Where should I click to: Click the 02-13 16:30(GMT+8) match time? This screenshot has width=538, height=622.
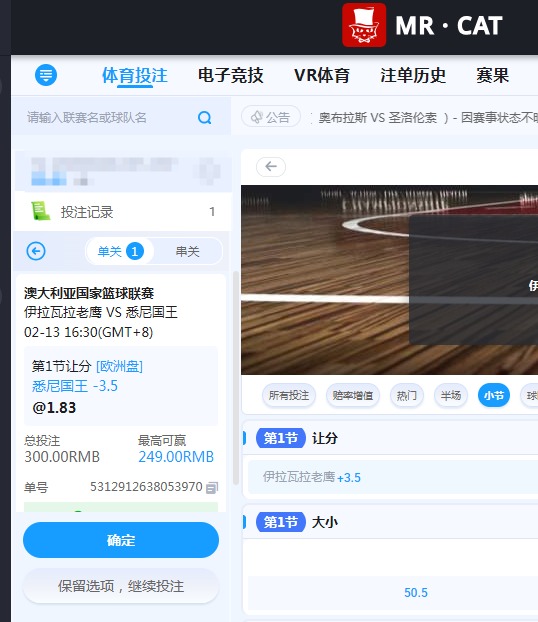88,332
